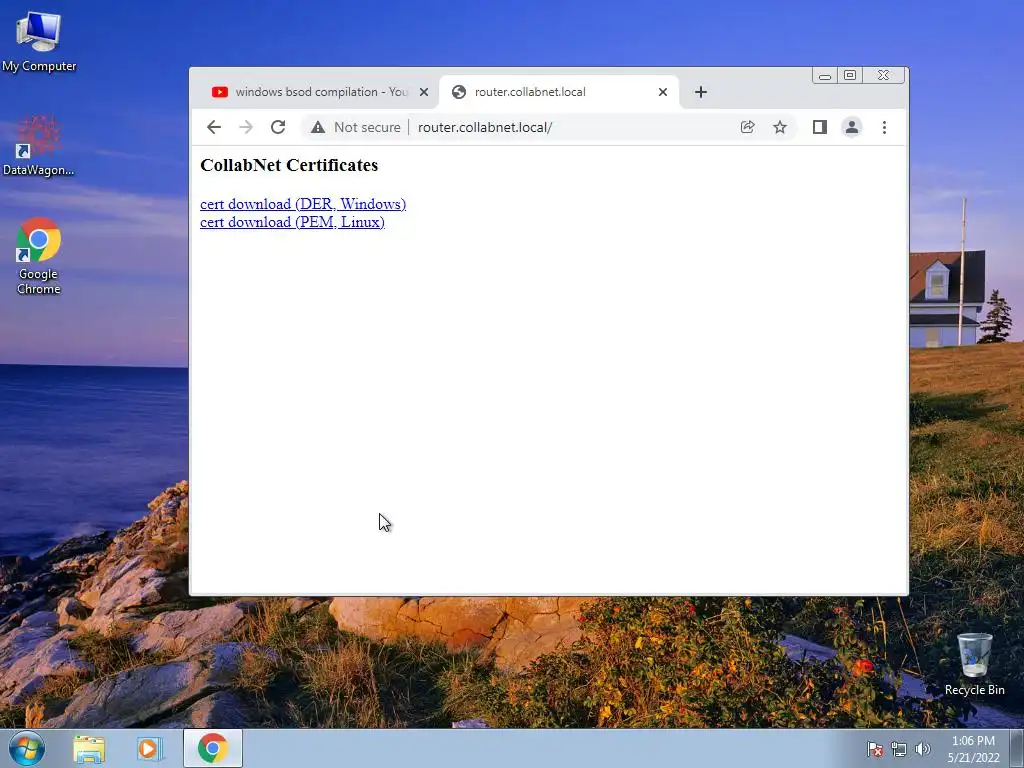The image size is (1024, 768).
Task: Click the Not secure warning icon
Action: click(x=318, y=127)
